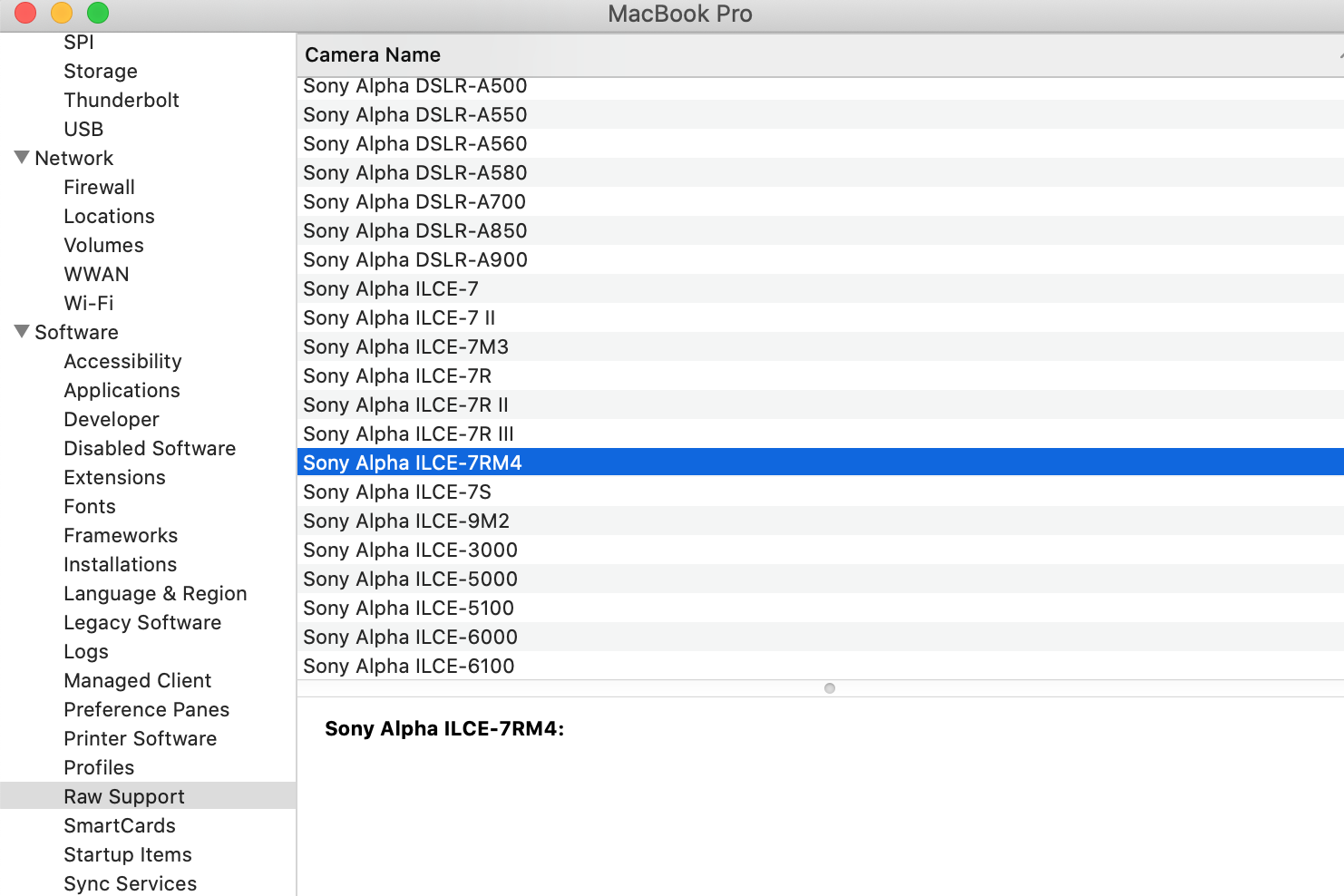
Task: Select the Sony Alpha ILCE-7 row
Action: (821, 288)
